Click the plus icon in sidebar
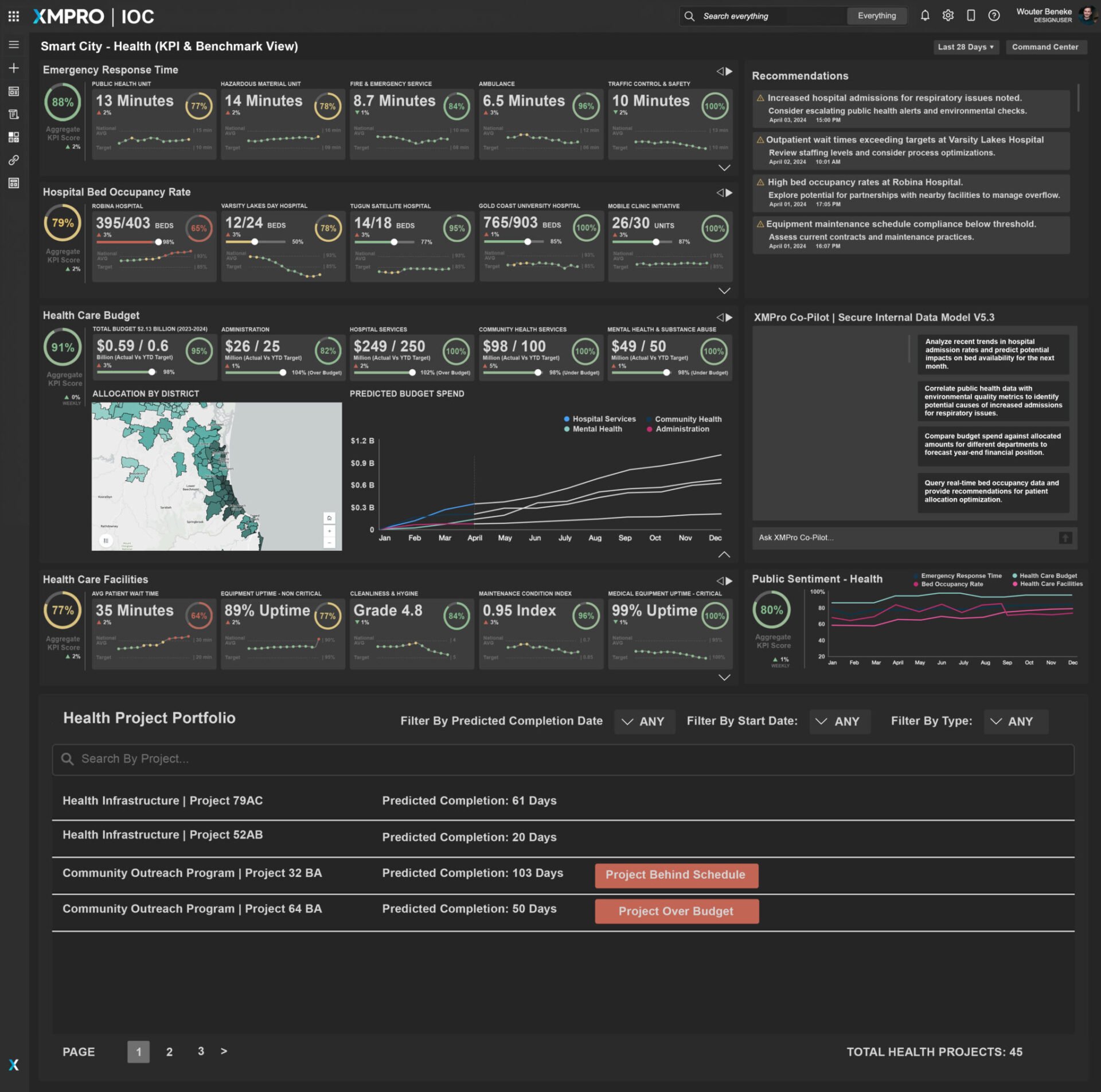Image resolution: width=1101 pixels, height=1092 pixels. point(14,68)
